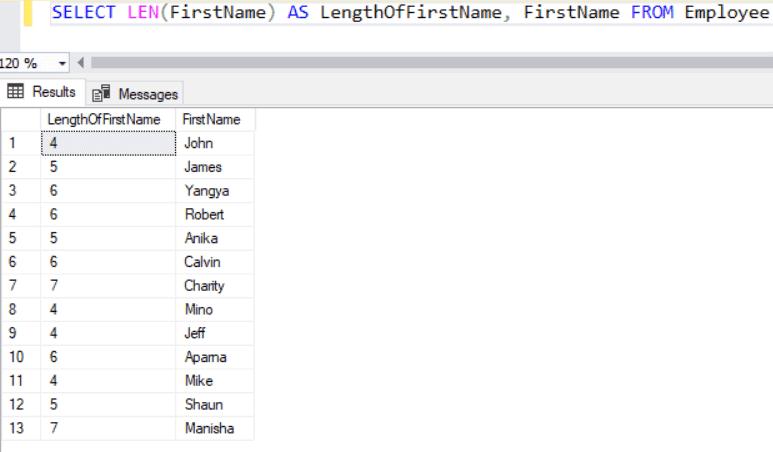The width and height of the screenshot is (773, 452).
Task: Click the LengthOfFirstName column header
Action: (x=104, y=119)
